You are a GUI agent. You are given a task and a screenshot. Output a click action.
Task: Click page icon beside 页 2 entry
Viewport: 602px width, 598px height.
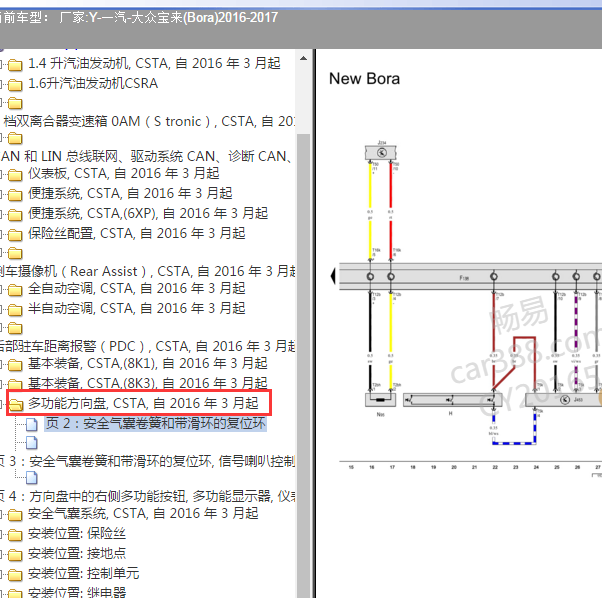pyautogui.click(x=32, y=425)
